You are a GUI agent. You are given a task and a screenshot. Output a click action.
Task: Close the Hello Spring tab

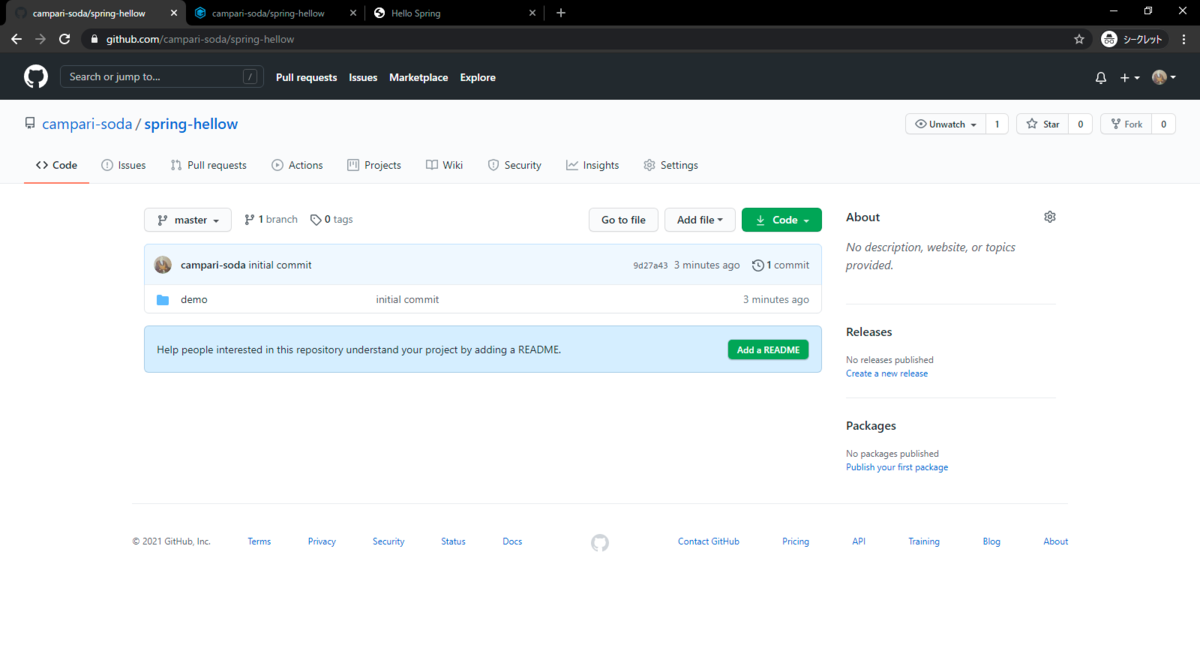(x=531, y=13)
